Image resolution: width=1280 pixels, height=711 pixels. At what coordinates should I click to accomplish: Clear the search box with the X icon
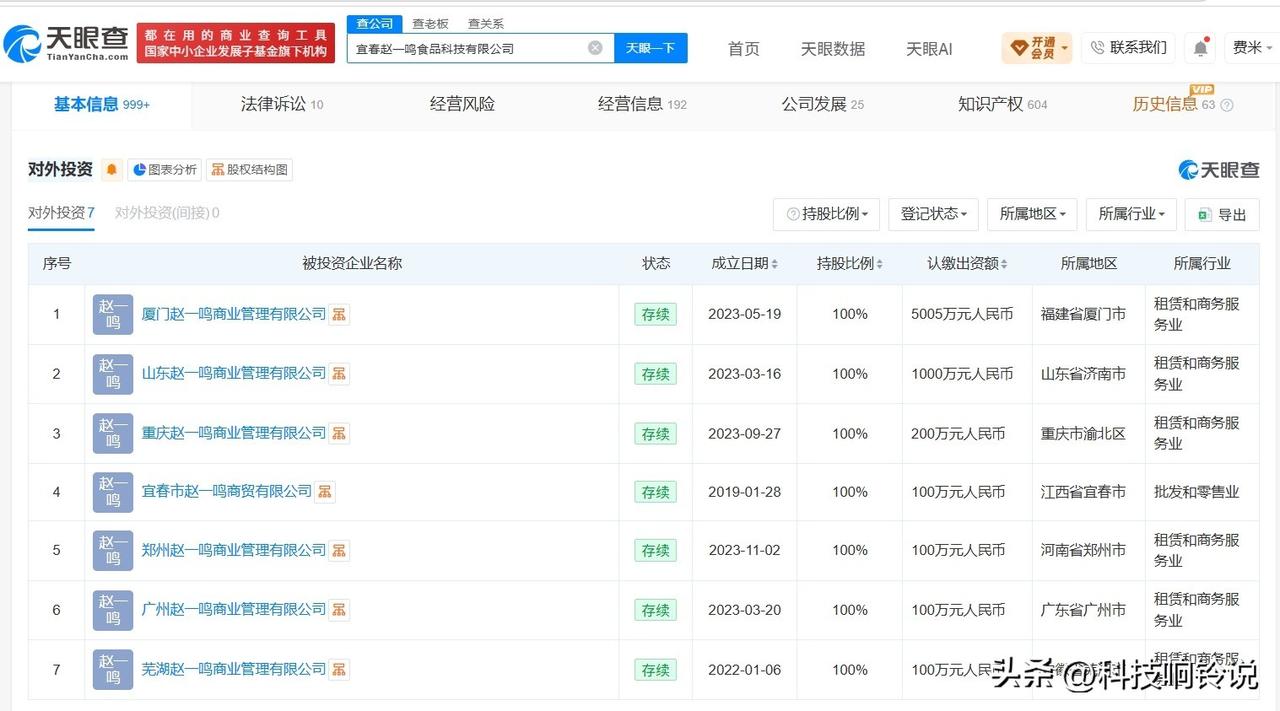point(595,48)
